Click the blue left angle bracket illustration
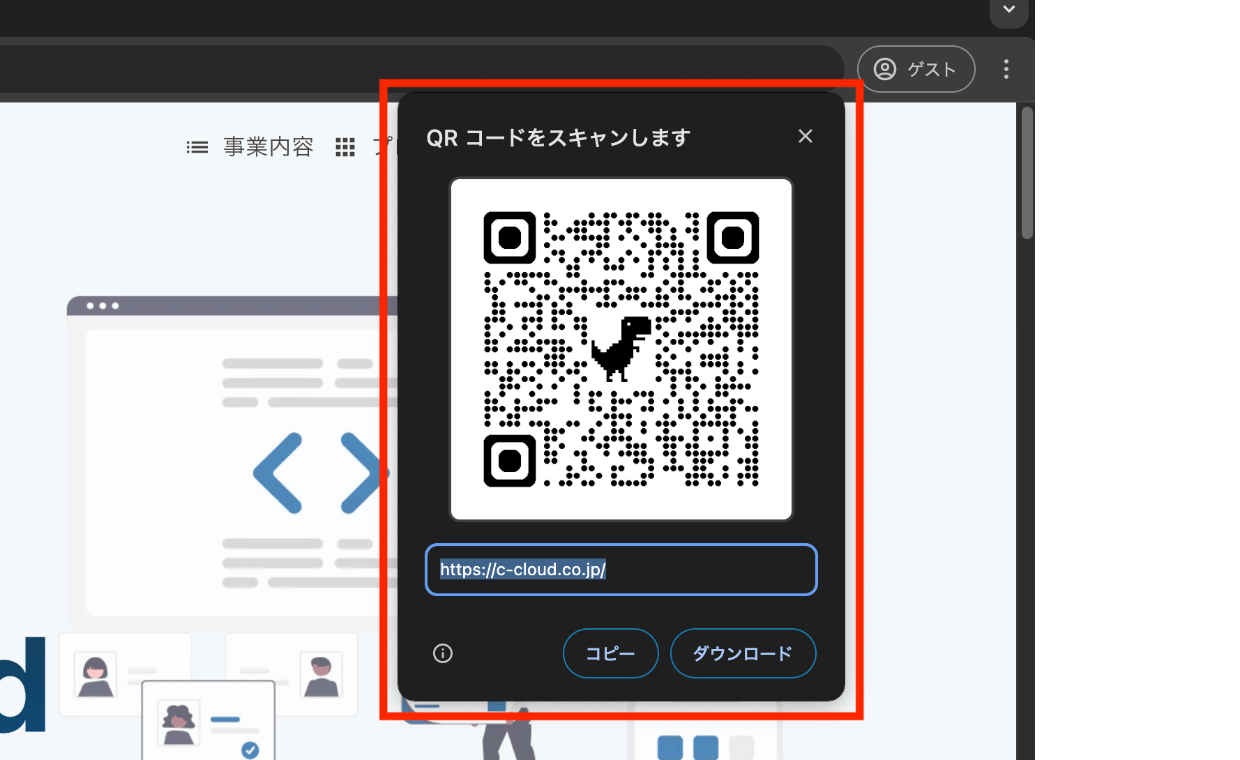The image size is (1240, 760). [x=278, y=473]
